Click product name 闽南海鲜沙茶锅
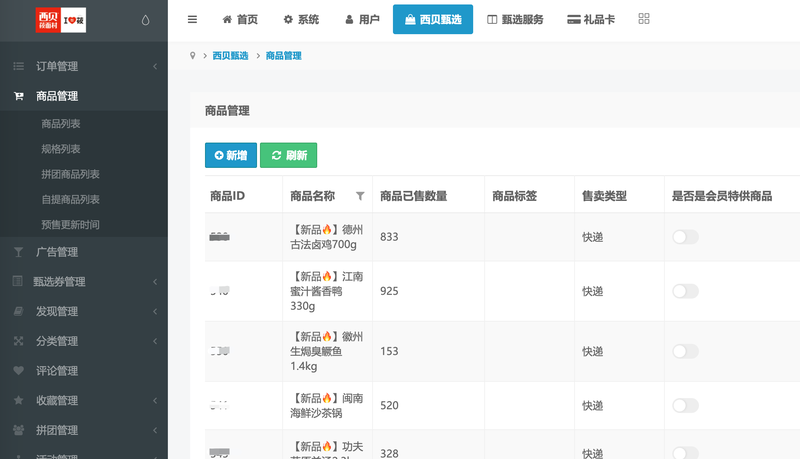The width and height of the screenshot is (800, 459). pos(327,405)
